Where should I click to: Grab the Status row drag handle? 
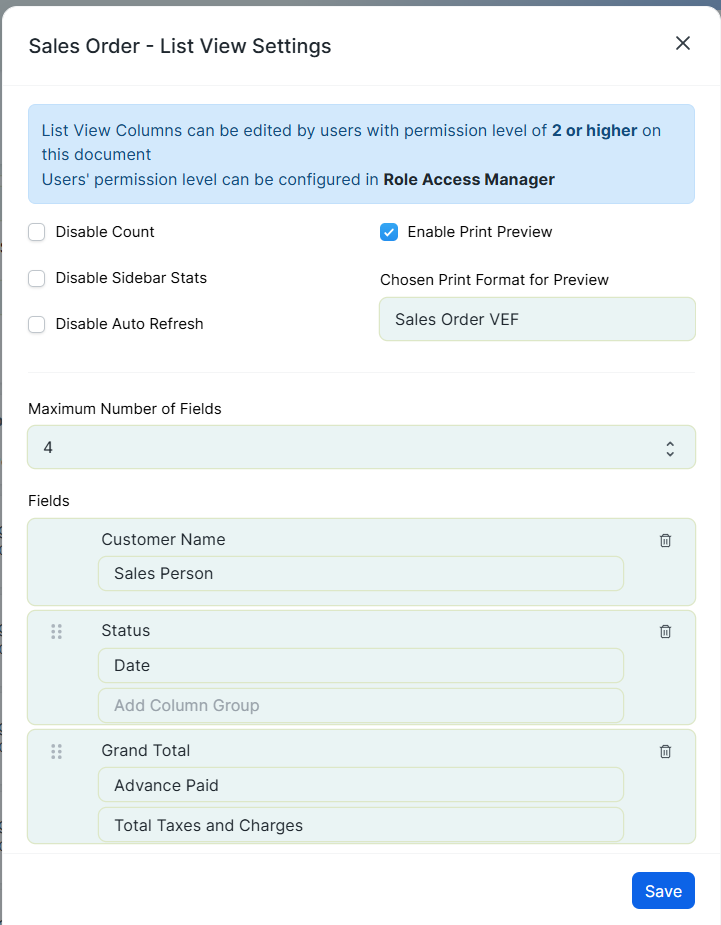coord(57,632)
